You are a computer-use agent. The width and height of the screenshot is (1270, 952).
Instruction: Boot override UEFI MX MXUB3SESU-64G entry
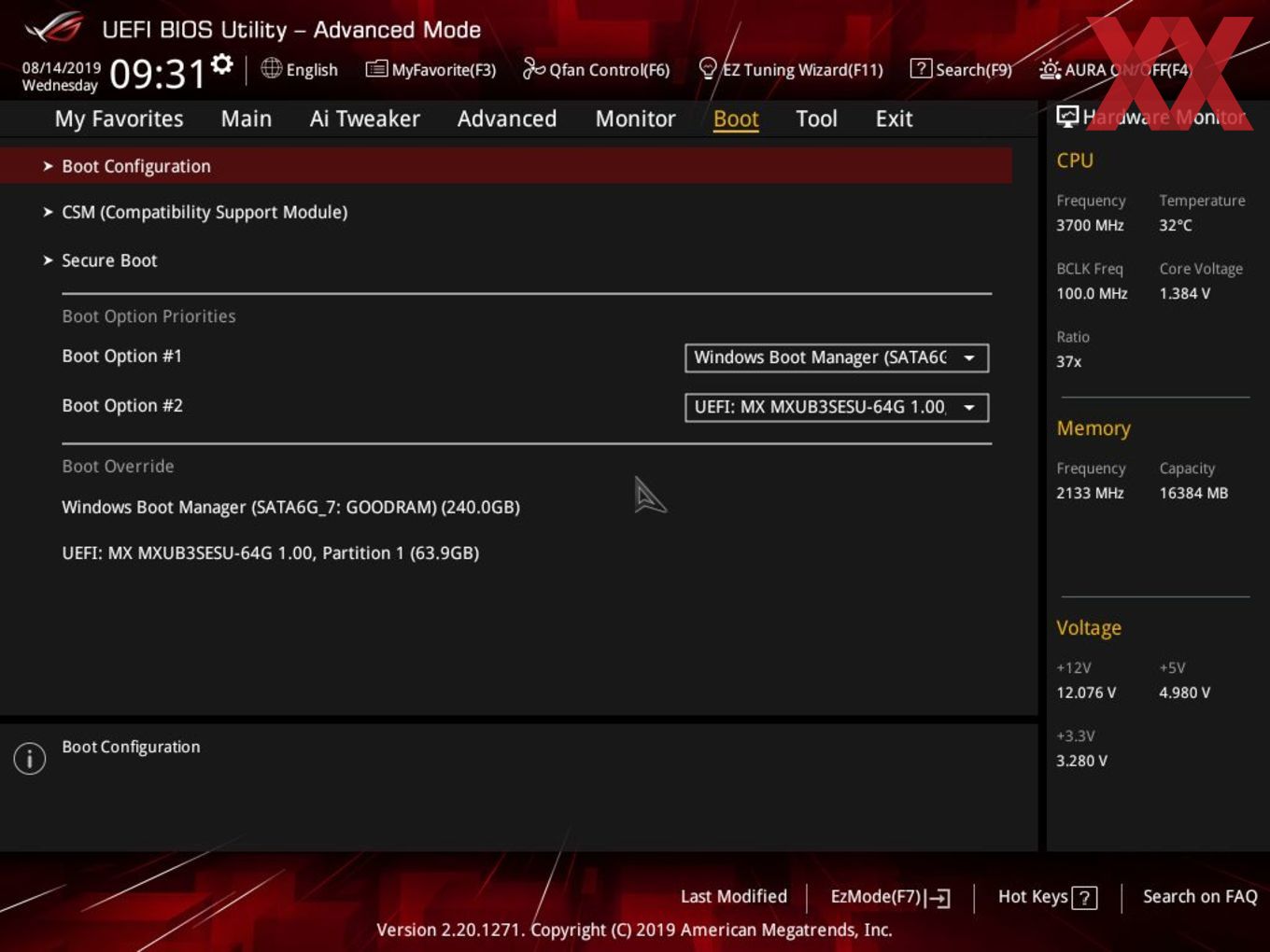270,553
